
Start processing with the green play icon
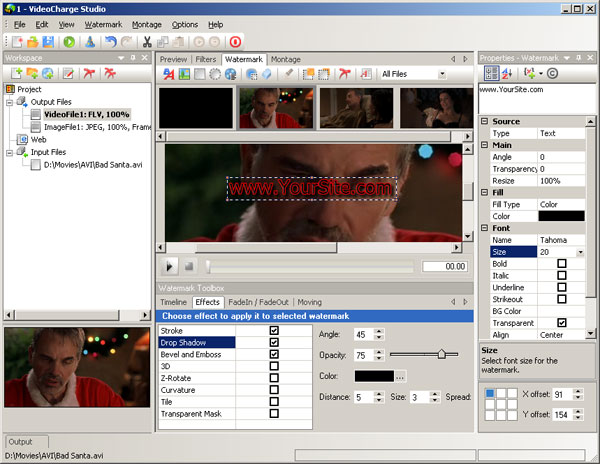click(x=69, y=42)
